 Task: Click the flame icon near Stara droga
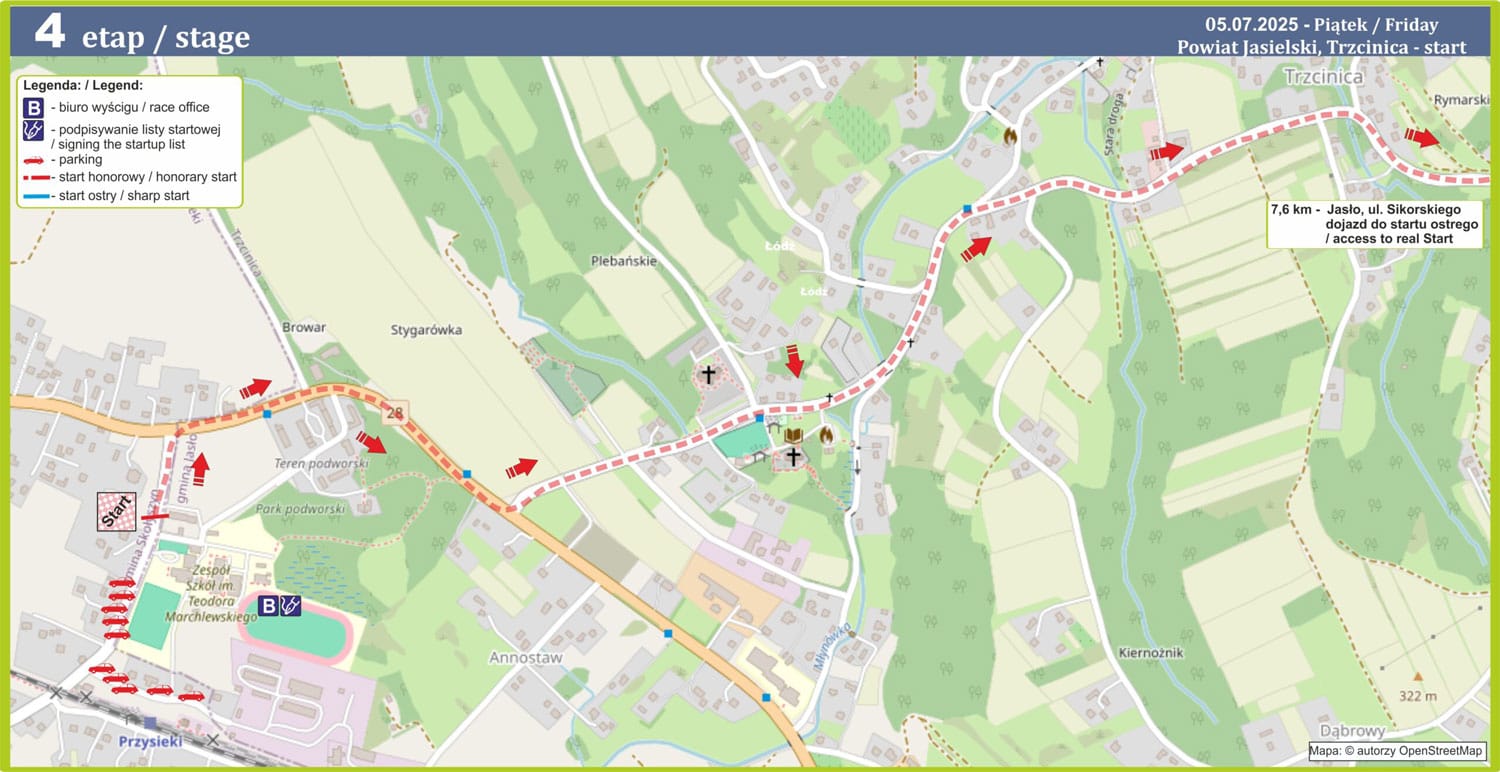click(1009, 134)
